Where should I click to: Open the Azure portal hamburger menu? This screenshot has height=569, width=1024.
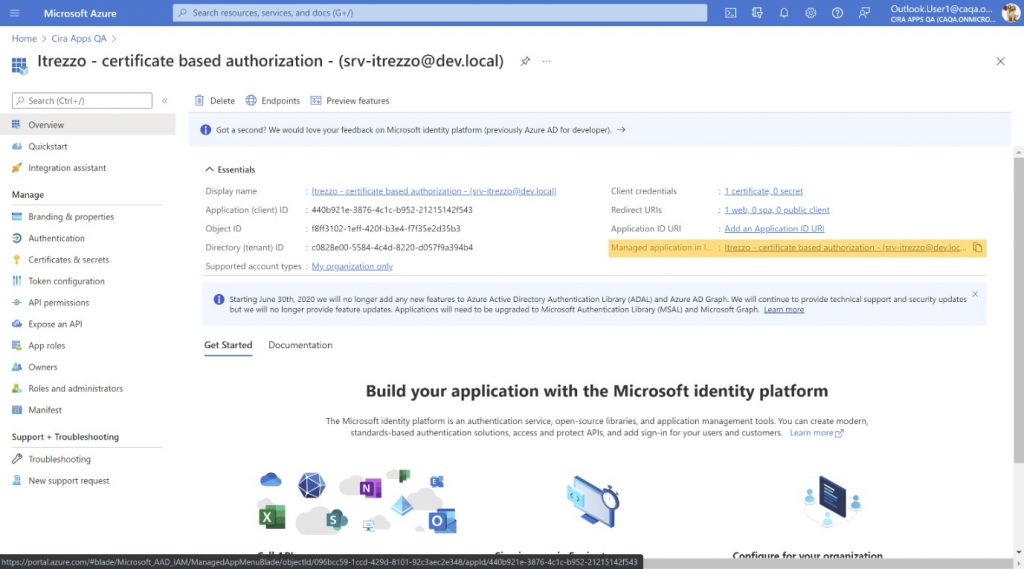click(14, 13)
